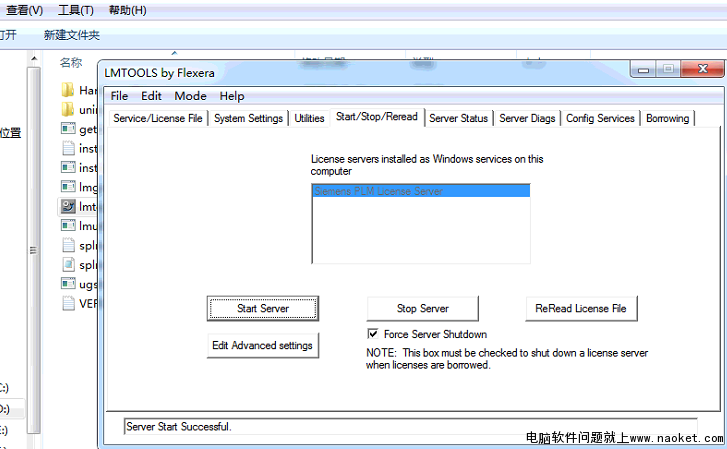
Task: Open Explorer's 工具(T) menu
Action: coord(76,10)
